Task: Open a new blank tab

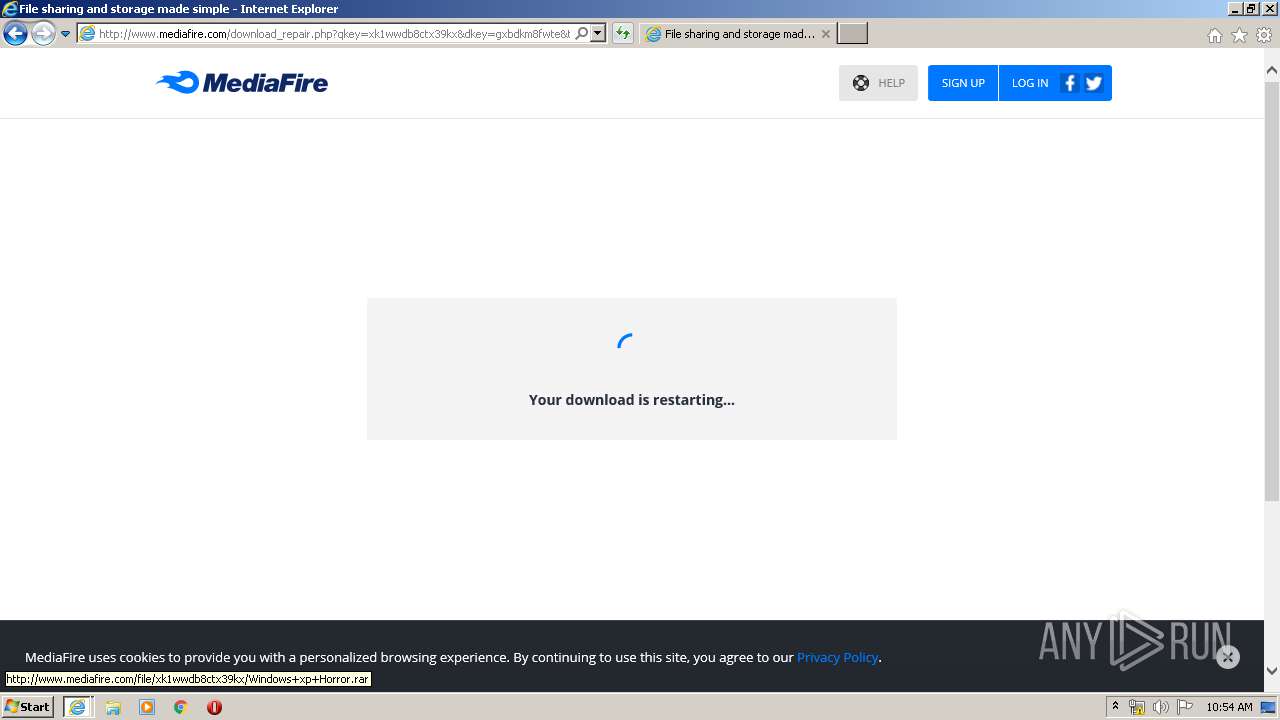Action: (852, 34)
